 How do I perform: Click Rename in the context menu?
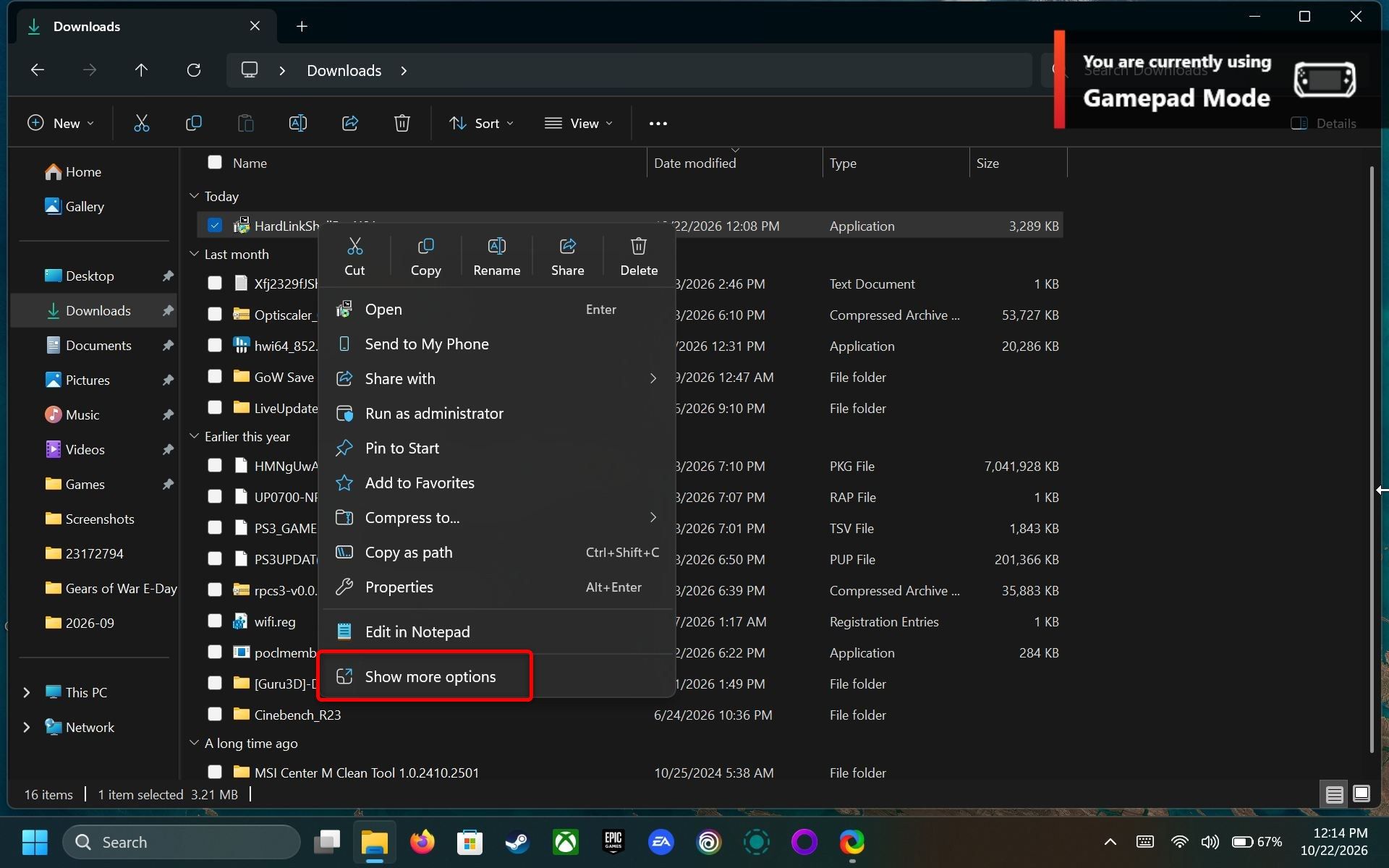[496, 256]
